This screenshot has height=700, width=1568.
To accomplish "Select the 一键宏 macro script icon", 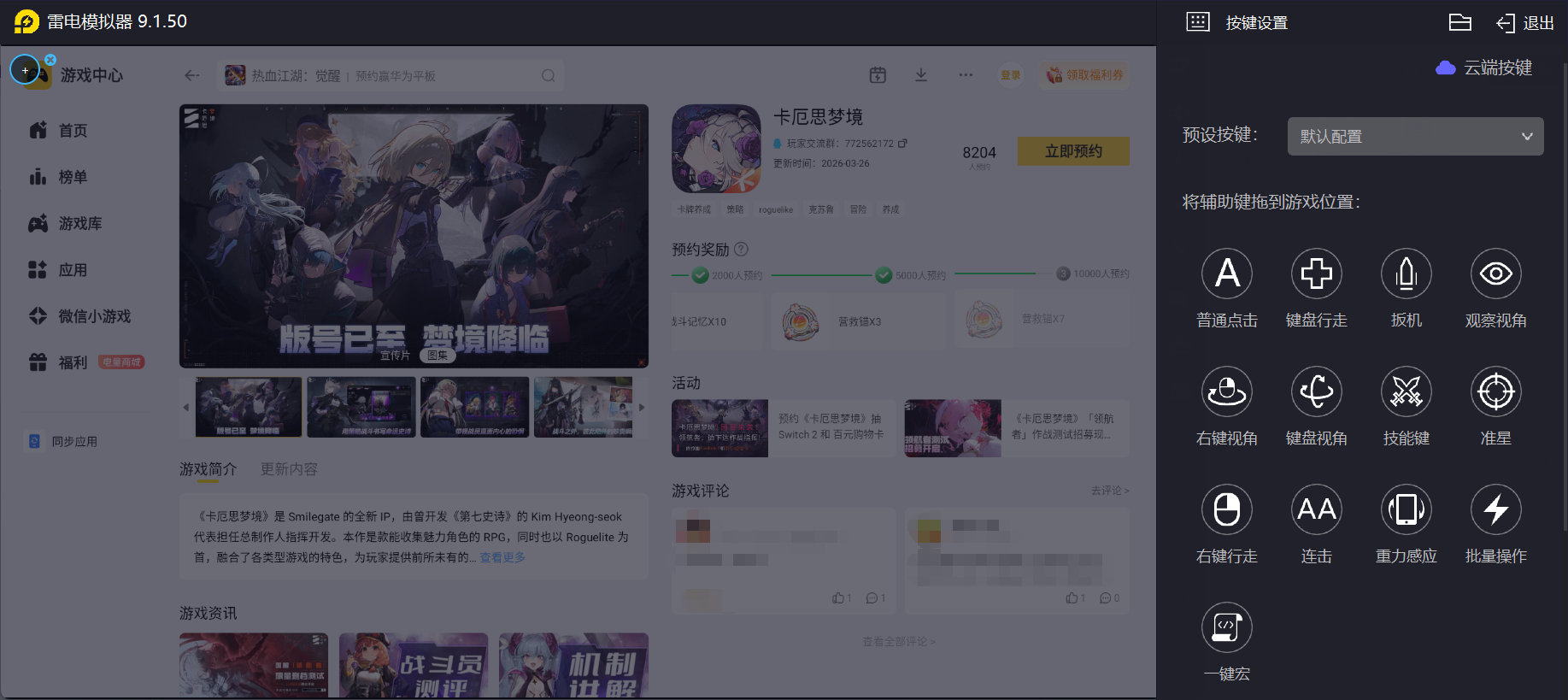I will point(1227,627).
